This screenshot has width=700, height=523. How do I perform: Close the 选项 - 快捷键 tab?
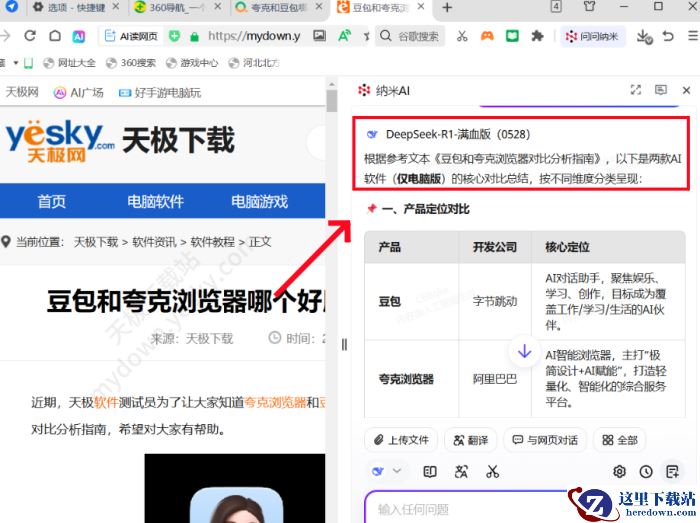point(116,7)
